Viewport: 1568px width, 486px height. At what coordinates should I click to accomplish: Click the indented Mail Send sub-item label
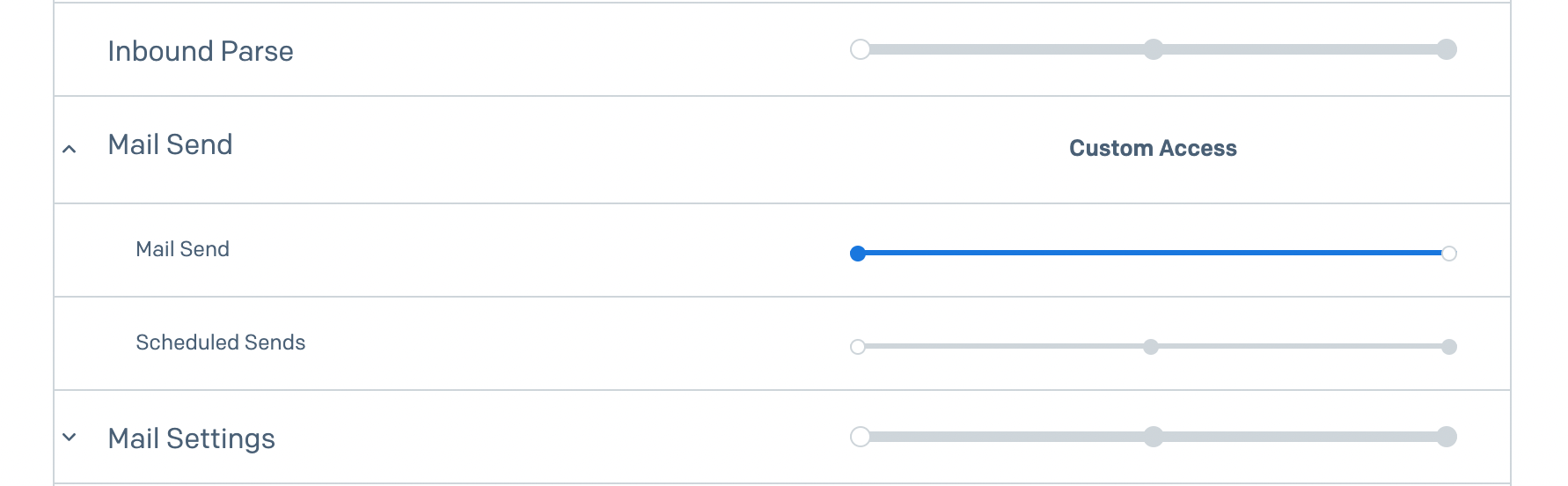tap(182, 249)
